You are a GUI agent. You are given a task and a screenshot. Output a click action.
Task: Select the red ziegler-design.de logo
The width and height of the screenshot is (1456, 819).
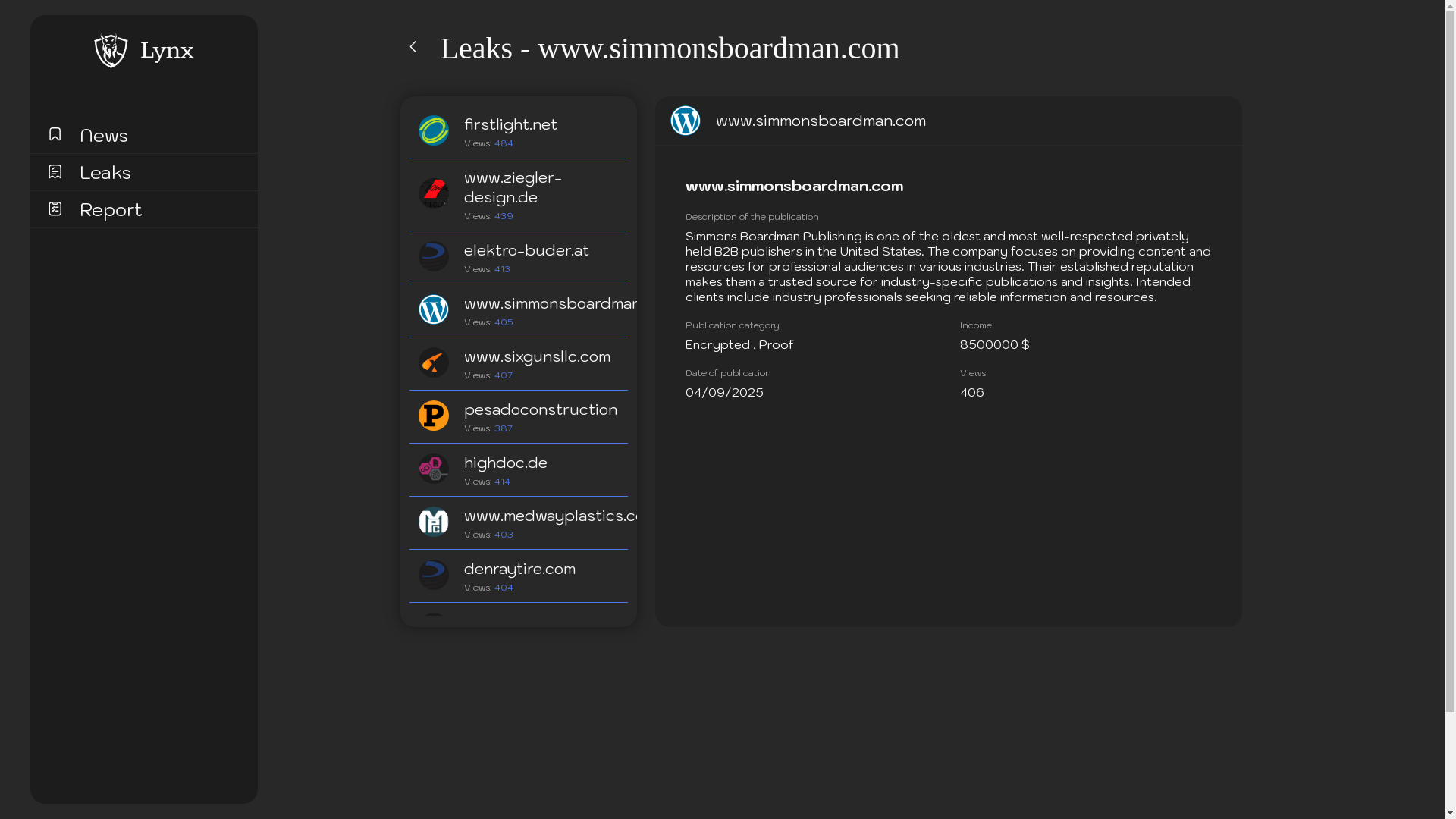coord(433,193)
